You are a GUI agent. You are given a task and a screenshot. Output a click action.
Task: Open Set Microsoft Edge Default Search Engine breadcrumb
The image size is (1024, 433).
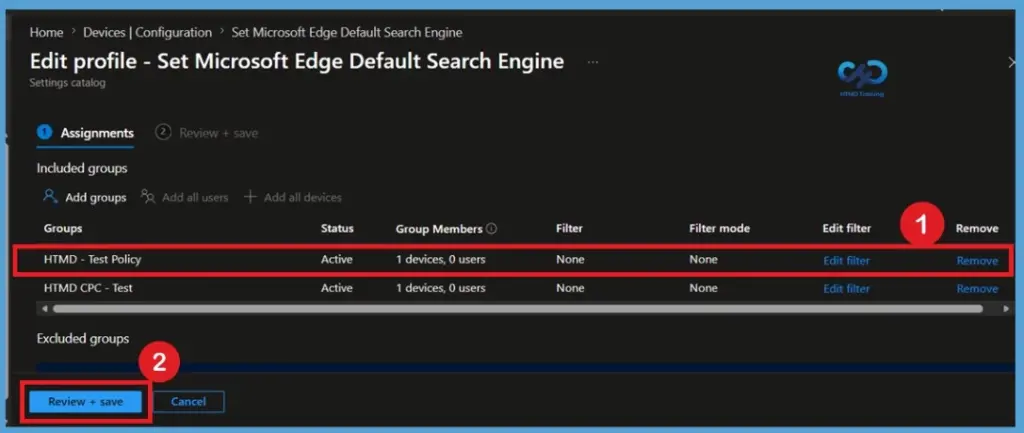347,33
